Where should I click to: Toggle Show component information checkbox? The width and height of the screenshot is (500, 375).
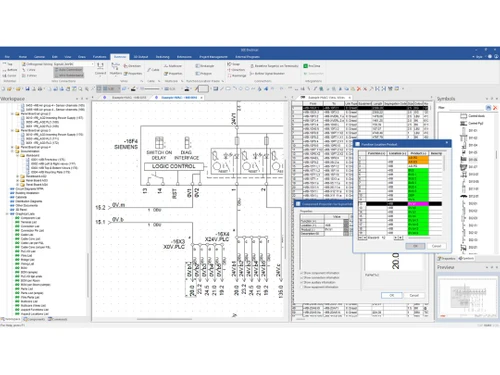click(x=302, y=273)
